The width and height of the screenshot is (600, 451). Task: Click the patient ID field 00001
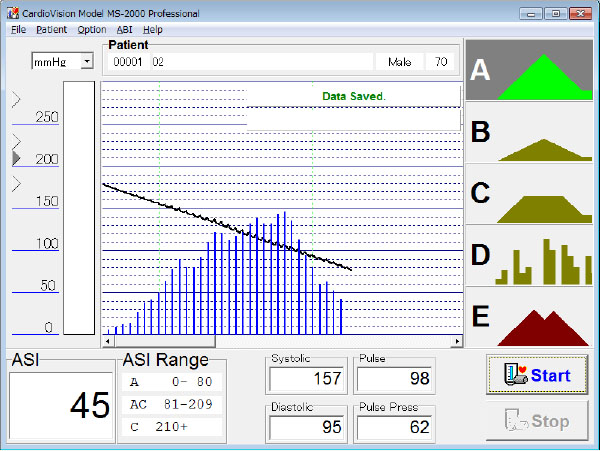tap(128, 62)
